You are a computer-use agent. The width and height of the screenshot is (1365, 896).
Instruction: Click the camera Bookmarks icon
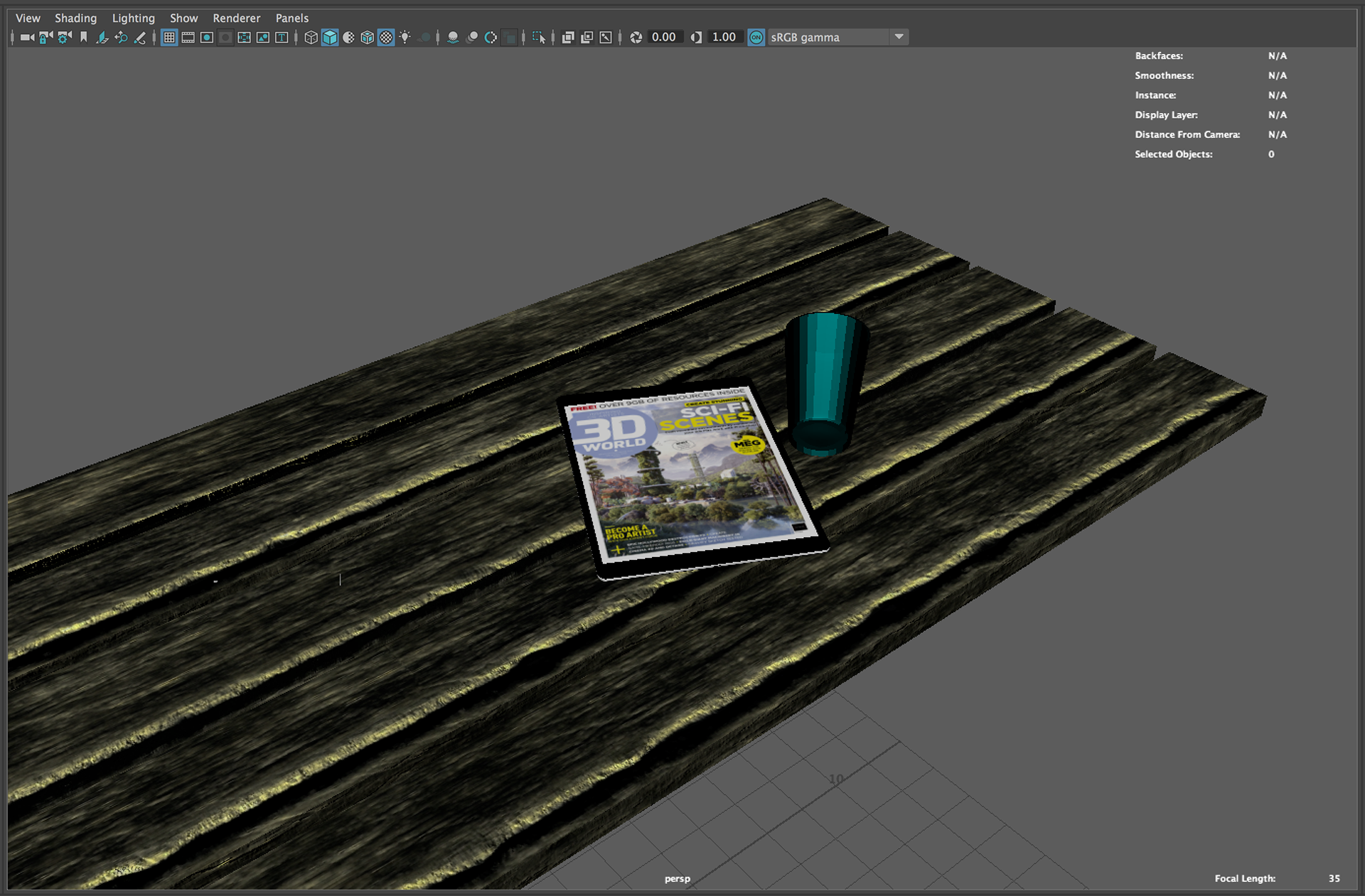coord(83,38)
